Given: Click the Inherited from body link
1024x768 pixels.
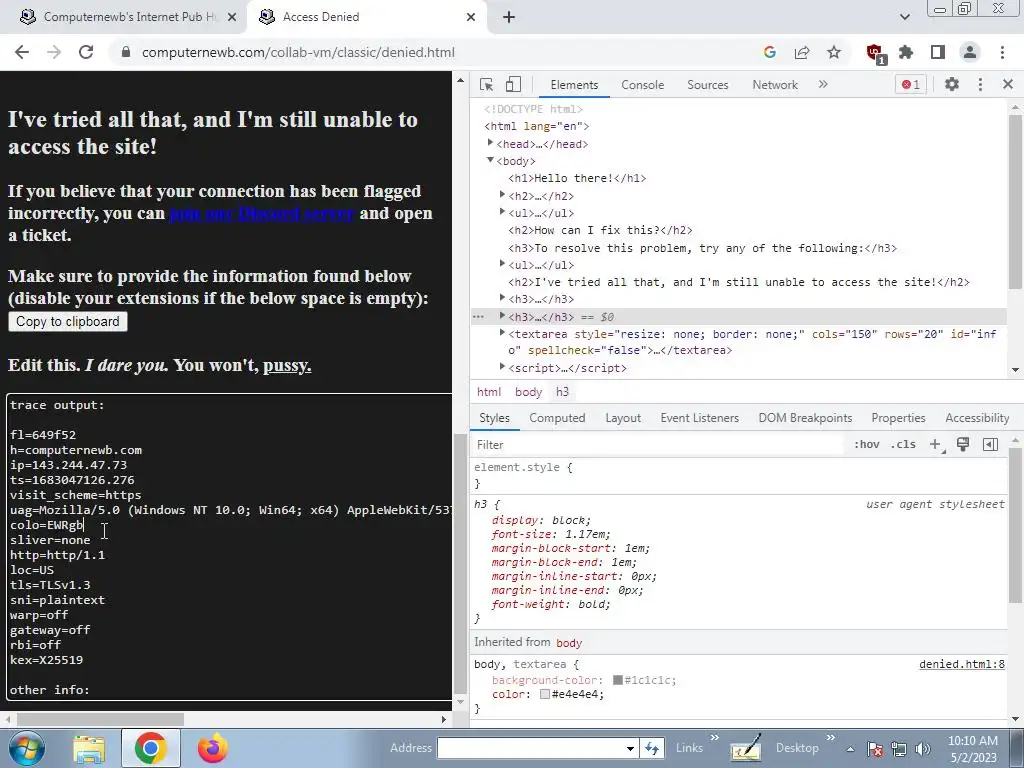Looking at the screenshot, I should [x=569, y=643].
